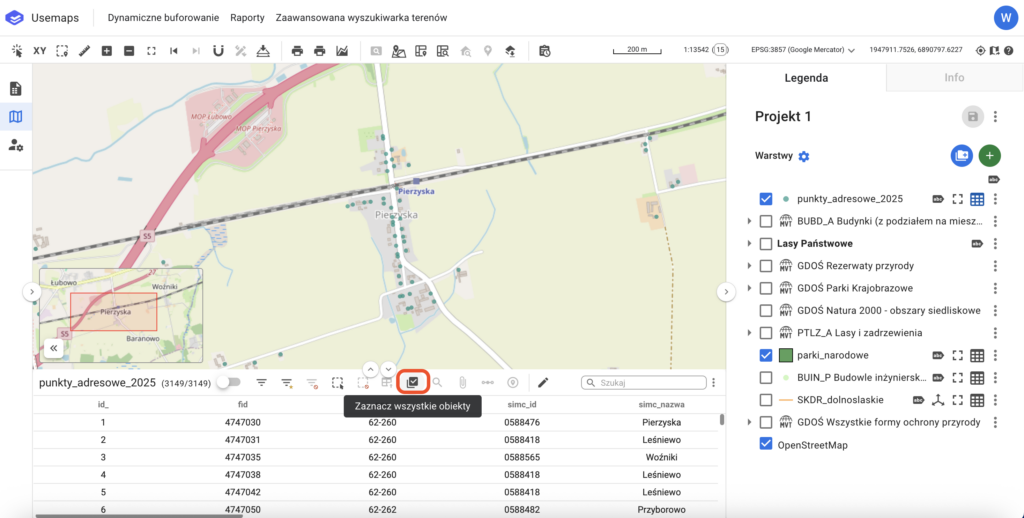
Task: Open the Raporty menu
Action: click(x=247, y=18)
